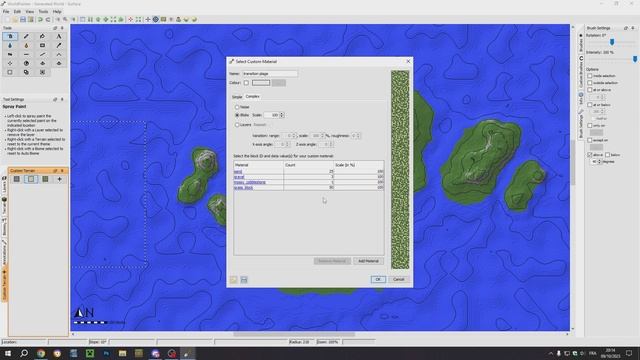Select the Flood with water tool
640x360 pixels.
pos(10,45)
